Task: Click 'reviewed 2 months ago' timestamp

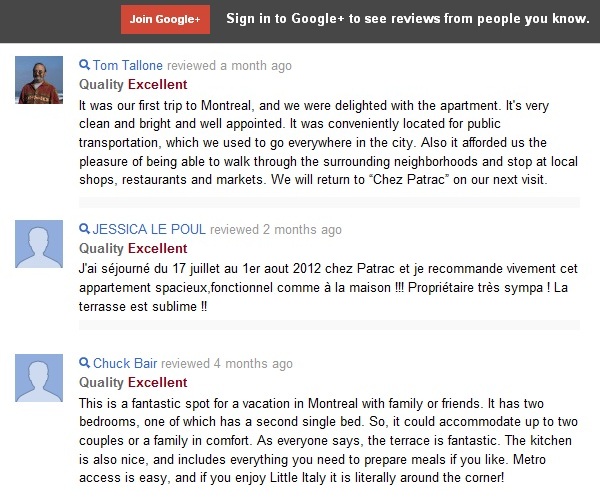Action: [x=276, y=230]
